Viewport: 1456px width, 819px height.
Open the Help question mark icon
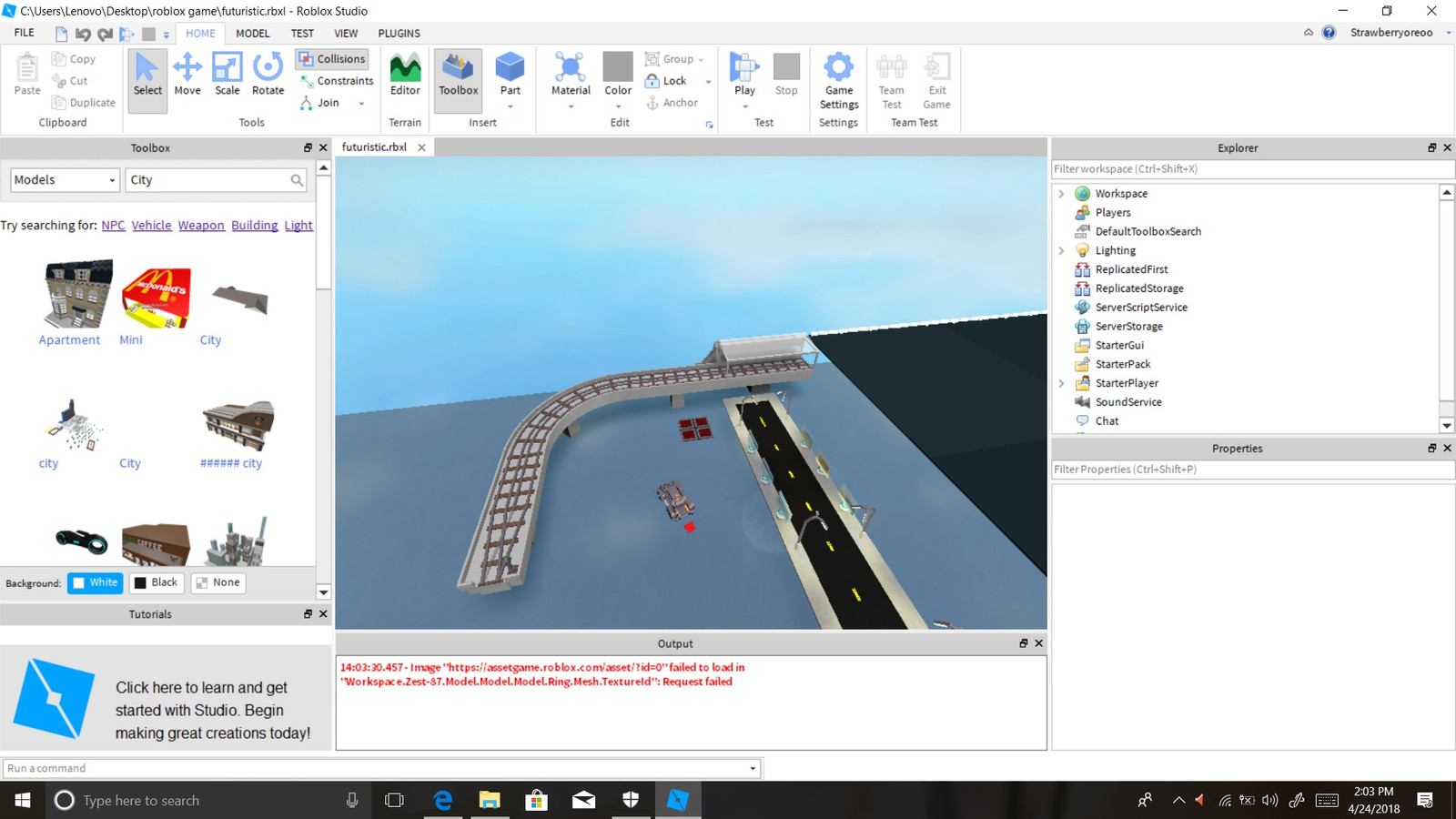pyautogui.click(x=1329, y=33)
